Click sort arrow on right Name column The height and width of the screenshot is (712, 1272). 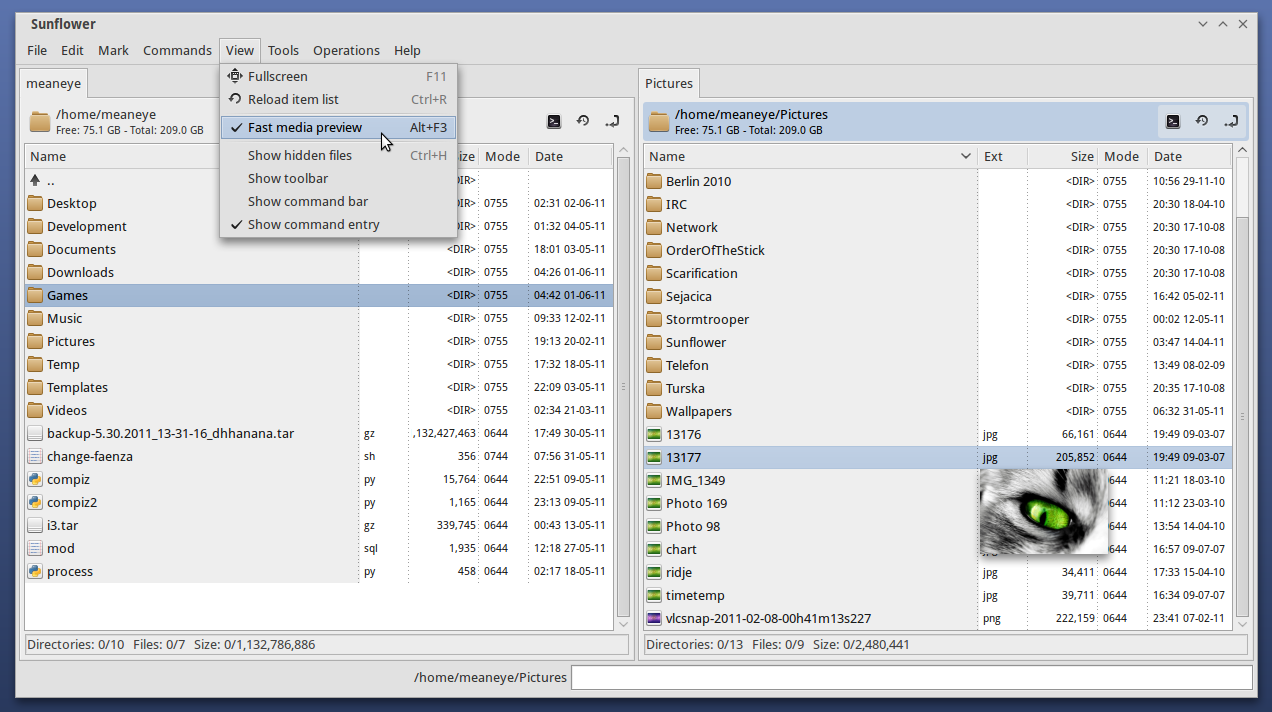pos(965,157)
